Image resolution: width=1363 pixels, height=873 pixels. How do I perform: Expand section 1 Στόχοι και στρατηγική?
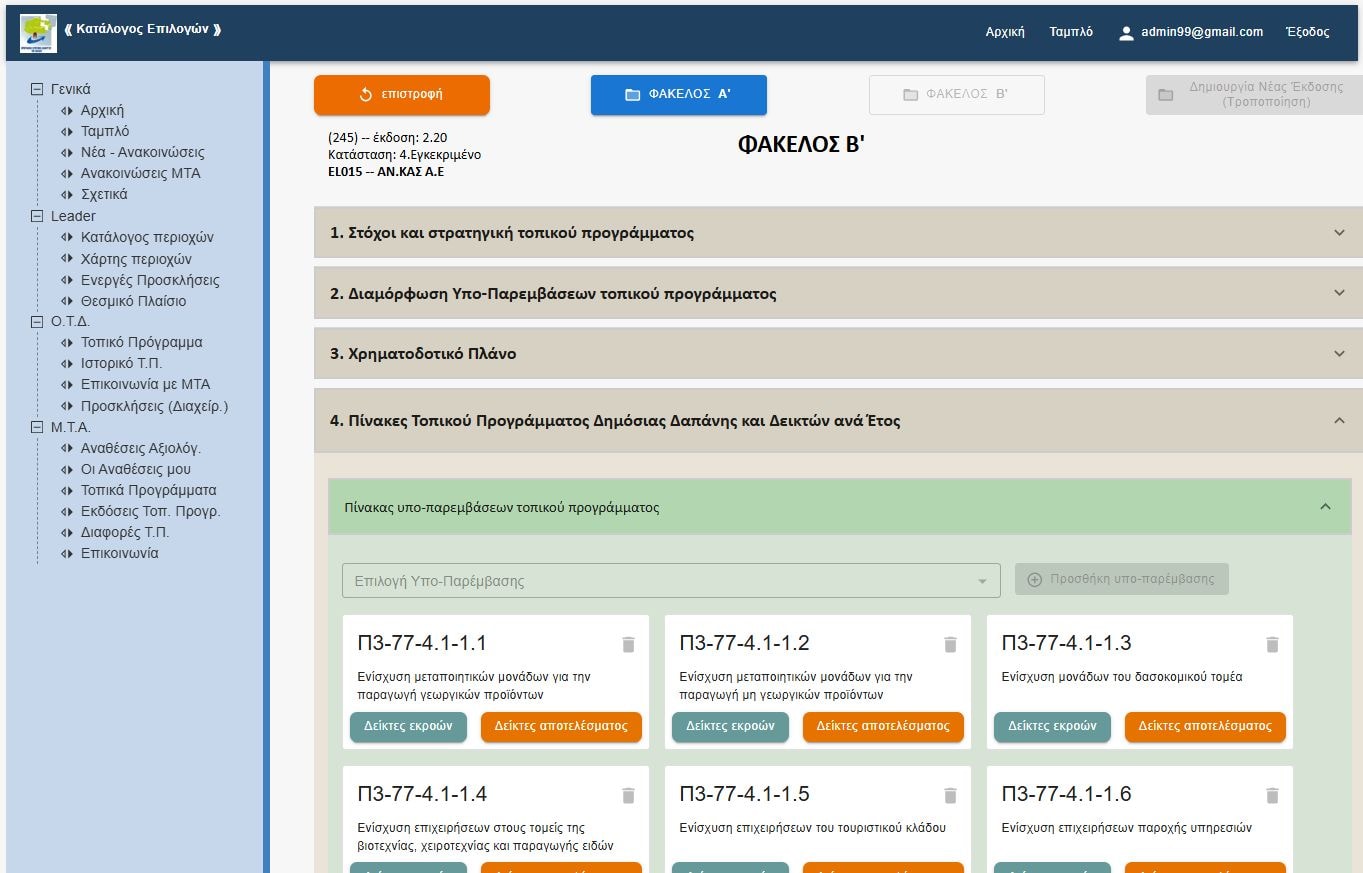(x=1339, y=233)
